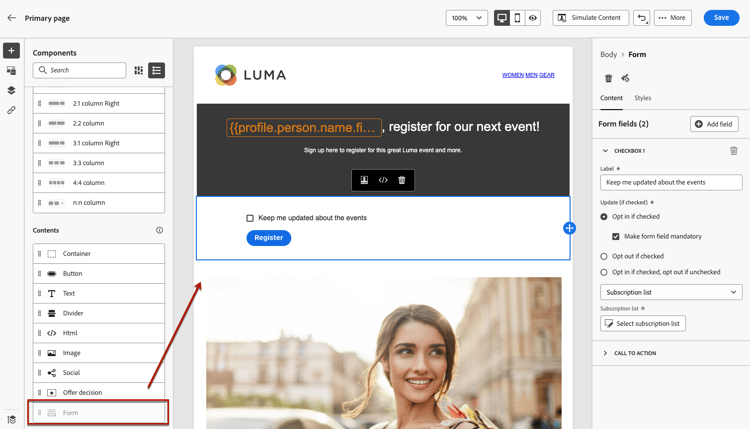Screen dimensions: 750x429
Task: Open the layers tree icon in left sidebar
Action: pos(11,90)
